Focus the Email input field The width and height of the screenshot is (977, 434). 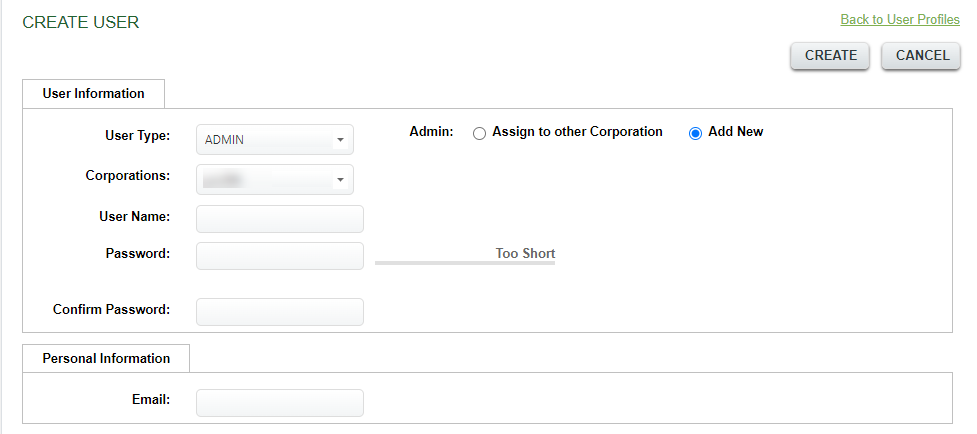click(x=280, y=403)
